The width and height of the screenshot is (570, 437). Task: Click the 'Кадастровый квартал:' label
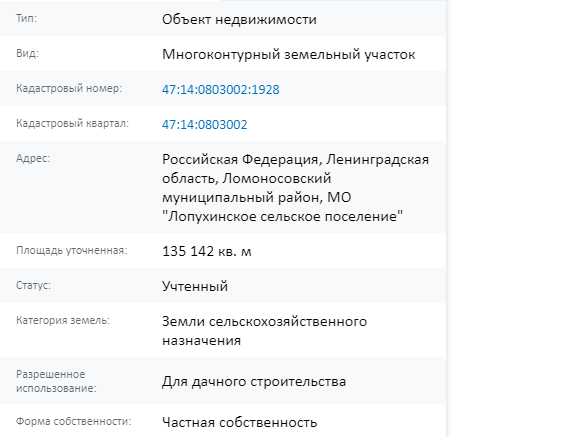[72, 124]
